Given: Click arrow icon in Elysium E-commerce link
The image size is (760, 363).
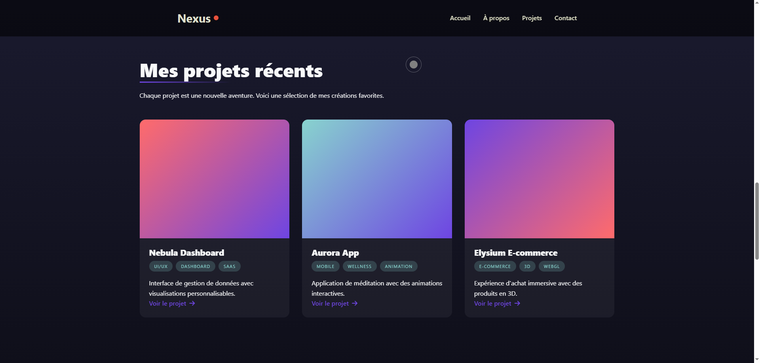Looking at the screenshot, I should 517,303.
